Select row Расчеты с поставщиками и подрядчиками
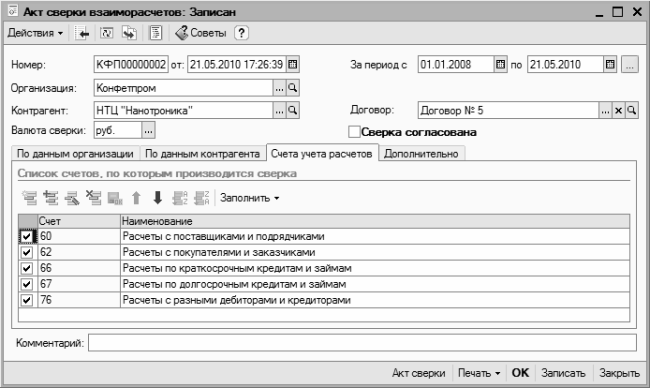The image size is (650, 388). coord(324,236)
